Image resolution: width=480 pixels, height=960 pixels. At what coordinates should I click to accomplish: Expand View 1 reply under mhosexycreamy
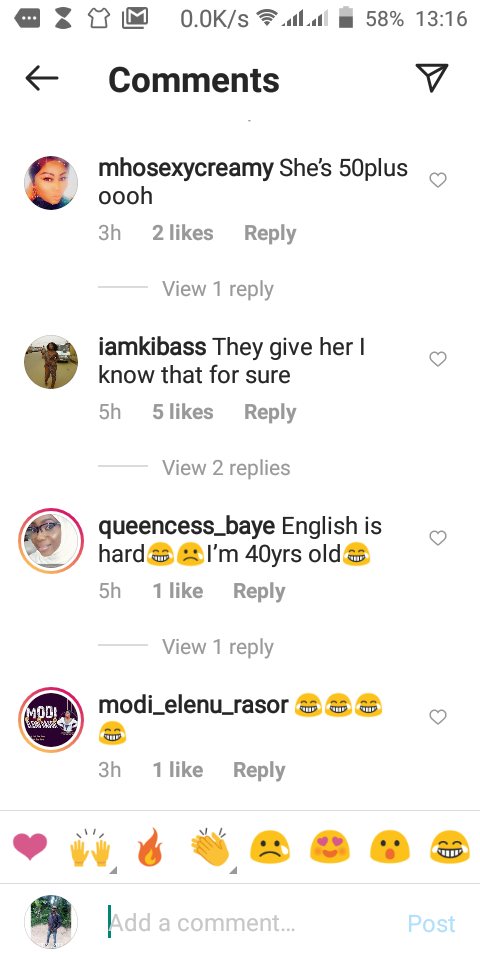217,289
